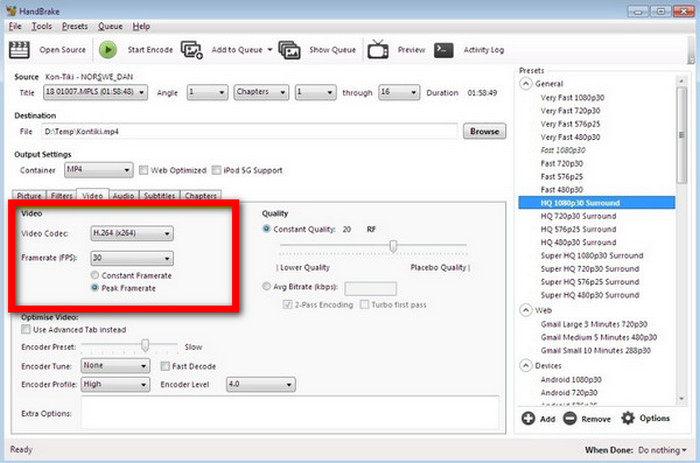The width and height of the screenshot is (700, 463).
Task: Click the Add to Queue icon
Action: point(192,50)
